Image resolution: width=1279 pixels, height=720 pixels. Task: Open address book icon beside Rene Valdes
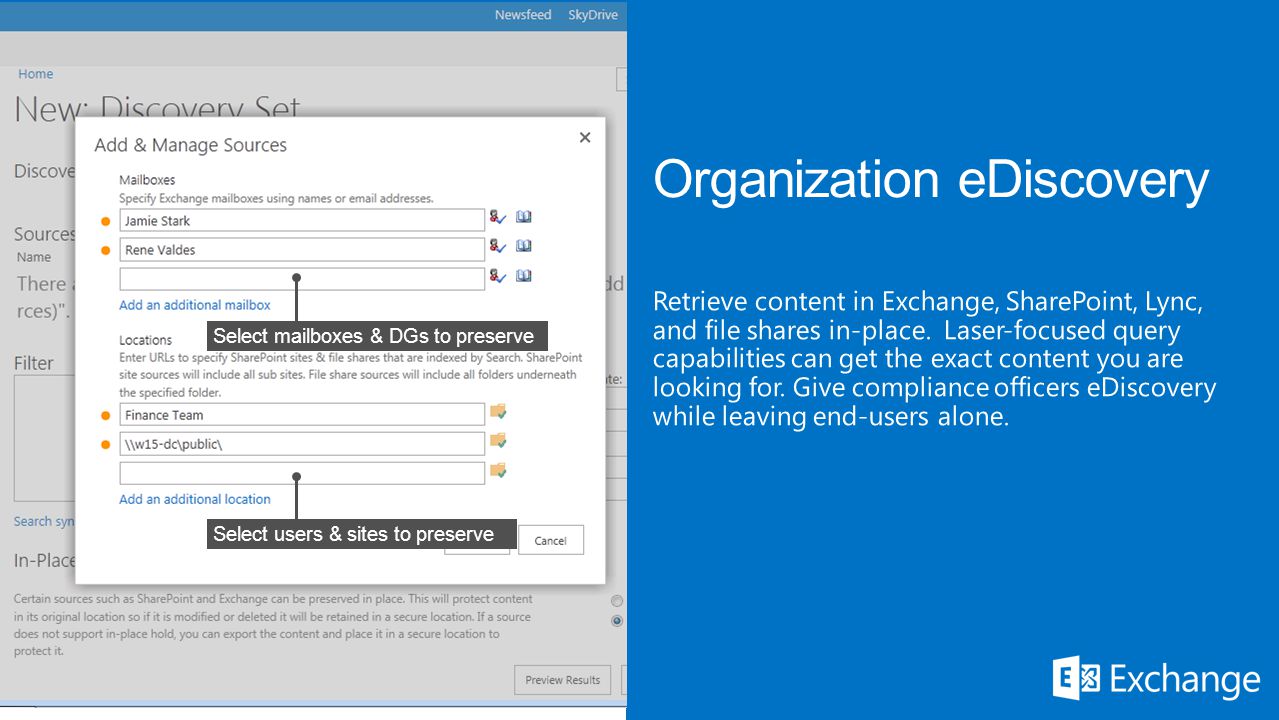coord(524,246)
